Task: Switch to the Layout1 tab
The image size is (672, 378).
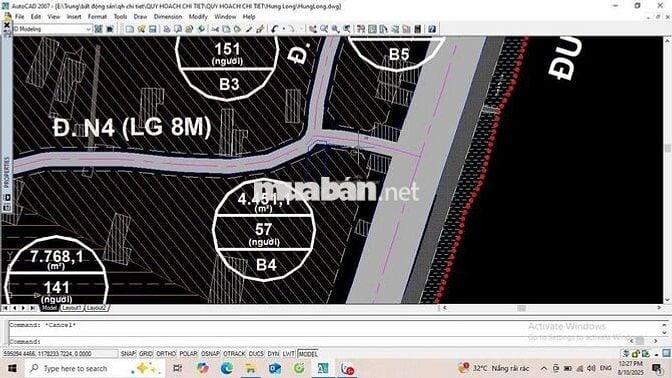Action: pyautogui.click(x=71, y=308)
